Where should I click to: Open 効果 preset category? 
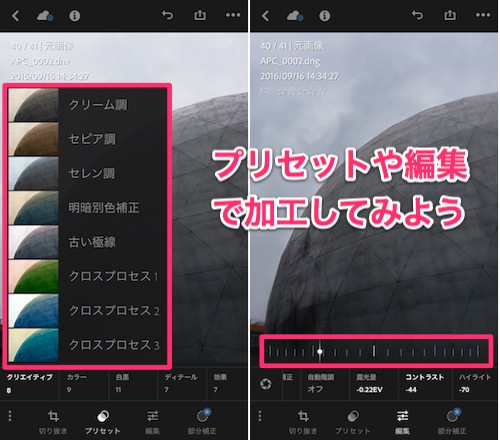coord(227,383)
